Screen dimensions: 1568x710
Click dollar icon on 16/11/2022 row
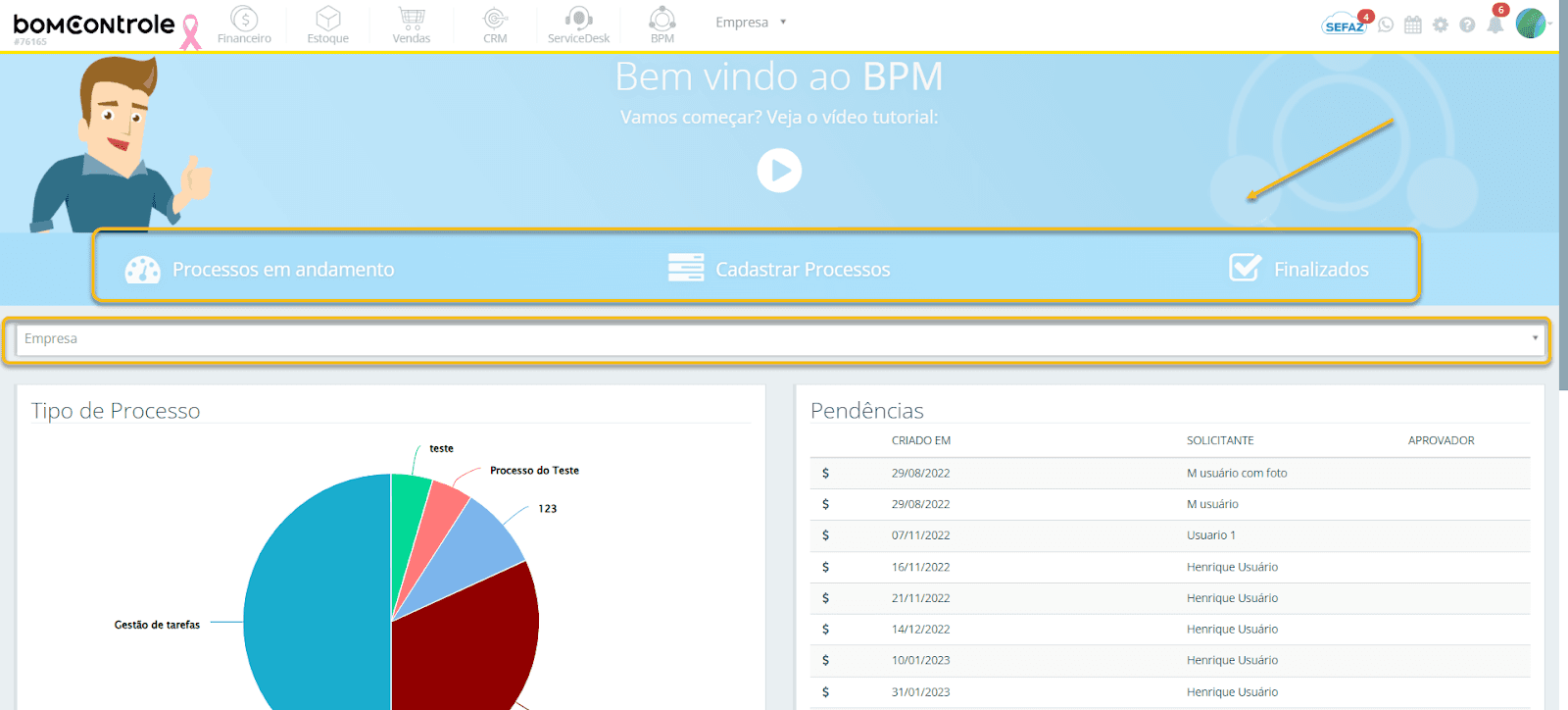click(825, 567)
